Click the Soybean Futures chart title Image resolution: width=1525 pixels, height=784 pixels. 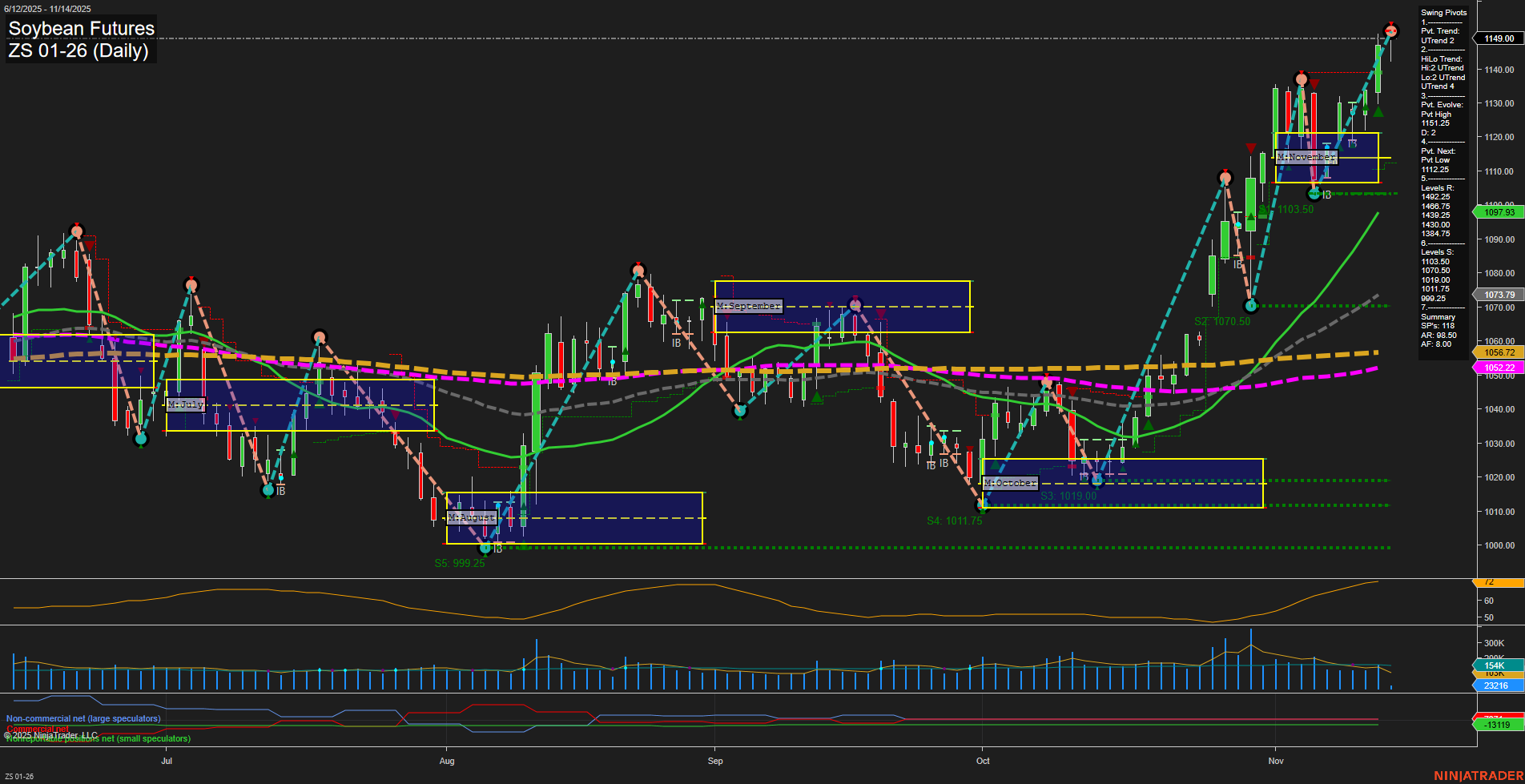click(80, 28)
